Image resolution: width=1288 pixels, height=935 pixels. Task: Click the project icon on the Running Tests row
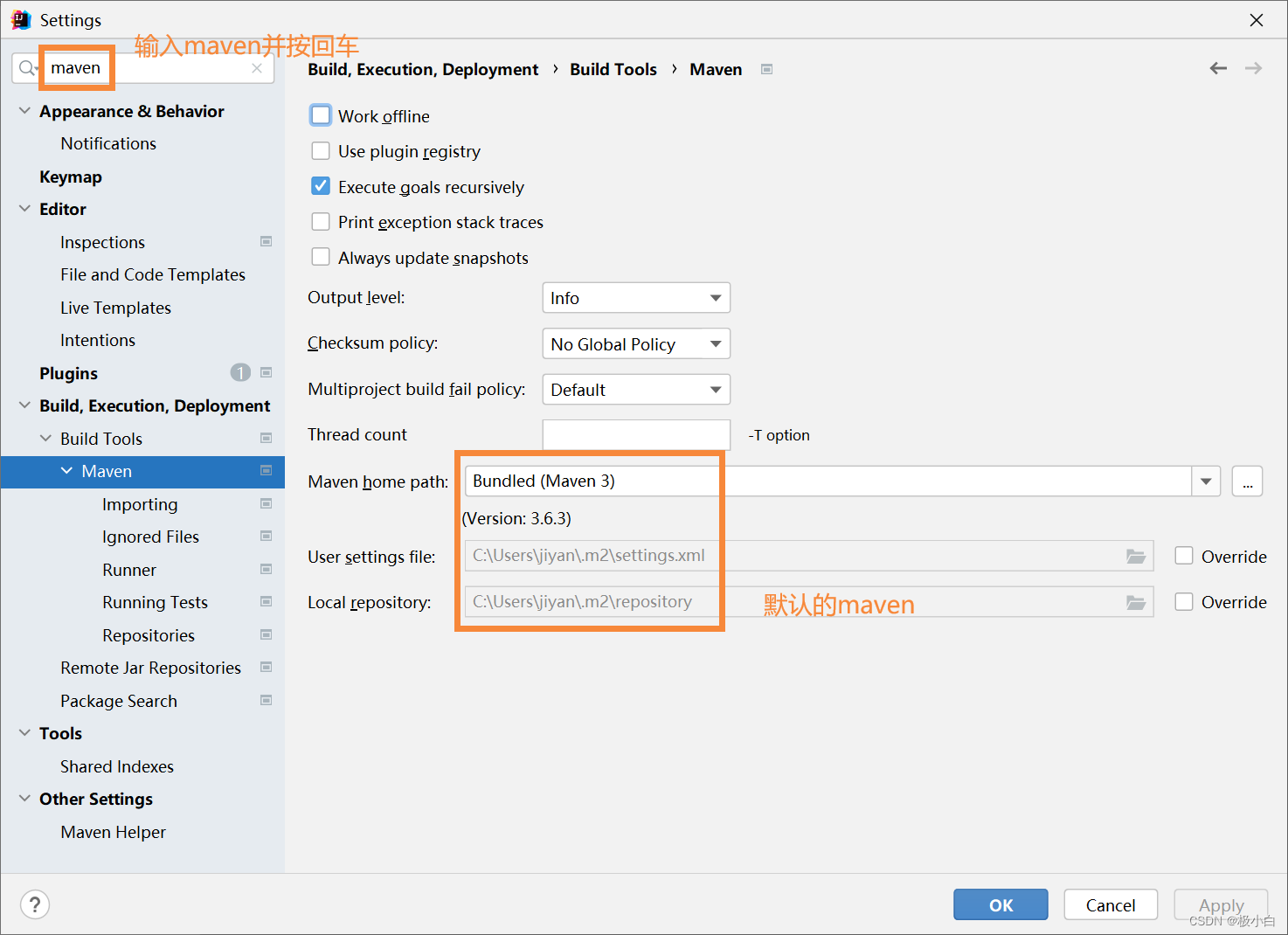(x=266, y=601)
